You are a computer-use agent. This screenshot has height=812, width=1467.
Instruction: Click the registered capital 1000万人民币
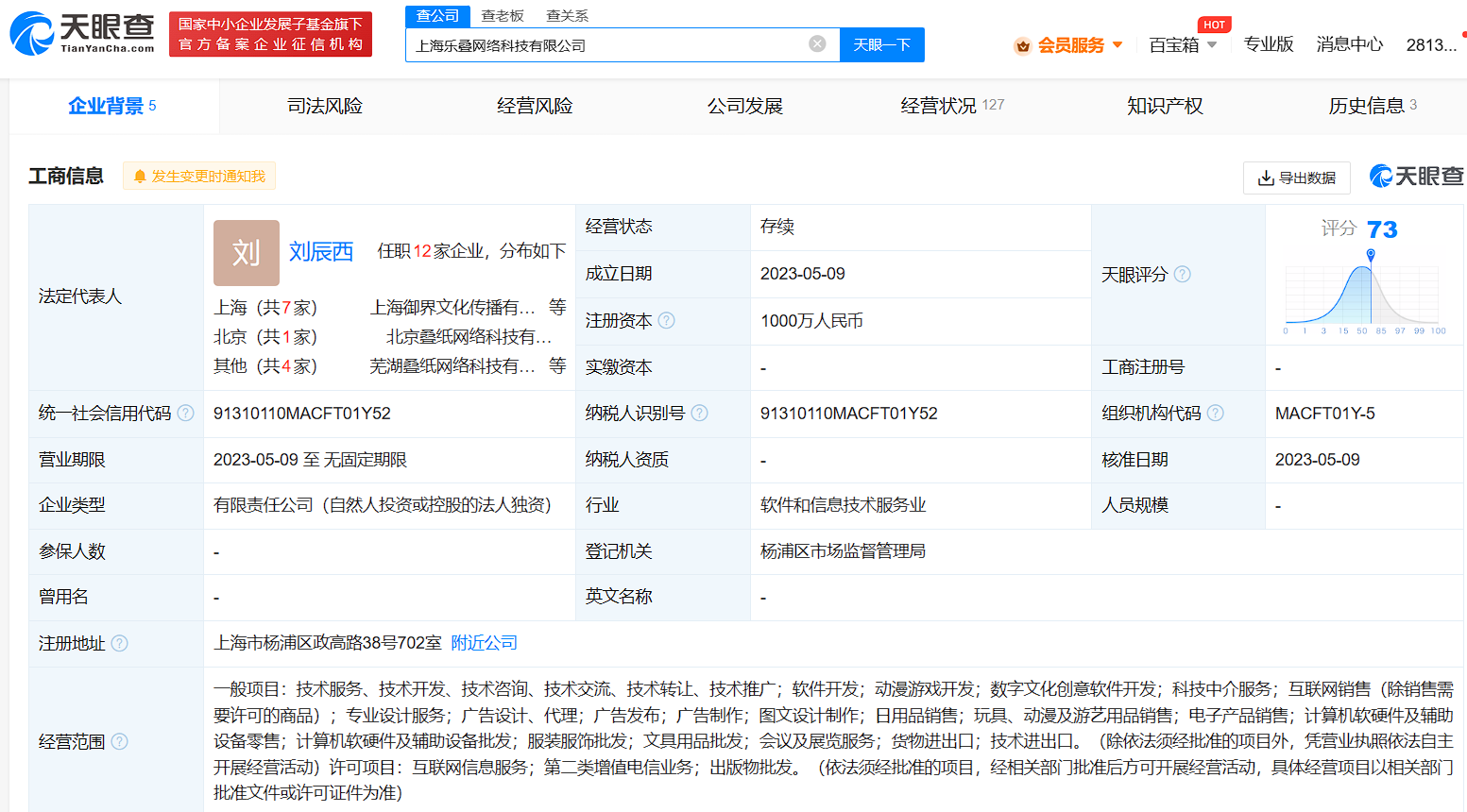tap(811, 321)
